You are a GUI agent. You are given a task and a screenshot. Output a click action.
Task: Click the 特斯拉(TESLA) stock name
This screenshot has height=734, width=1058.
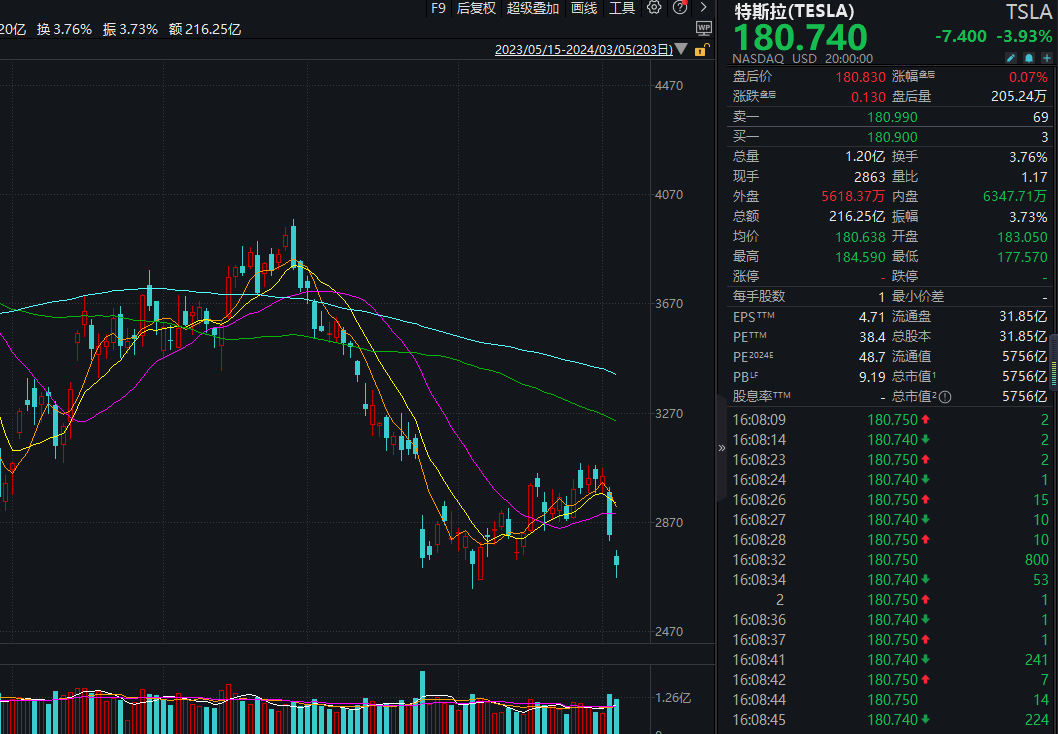794,11
